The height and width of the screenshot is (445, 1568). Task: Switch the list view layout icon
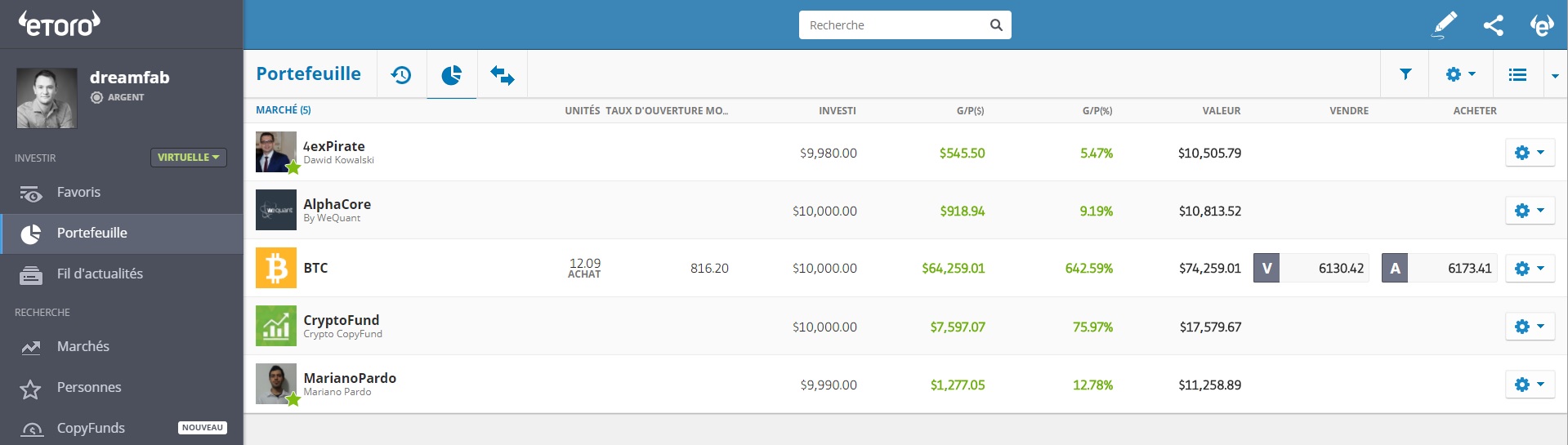[1517, 74]
